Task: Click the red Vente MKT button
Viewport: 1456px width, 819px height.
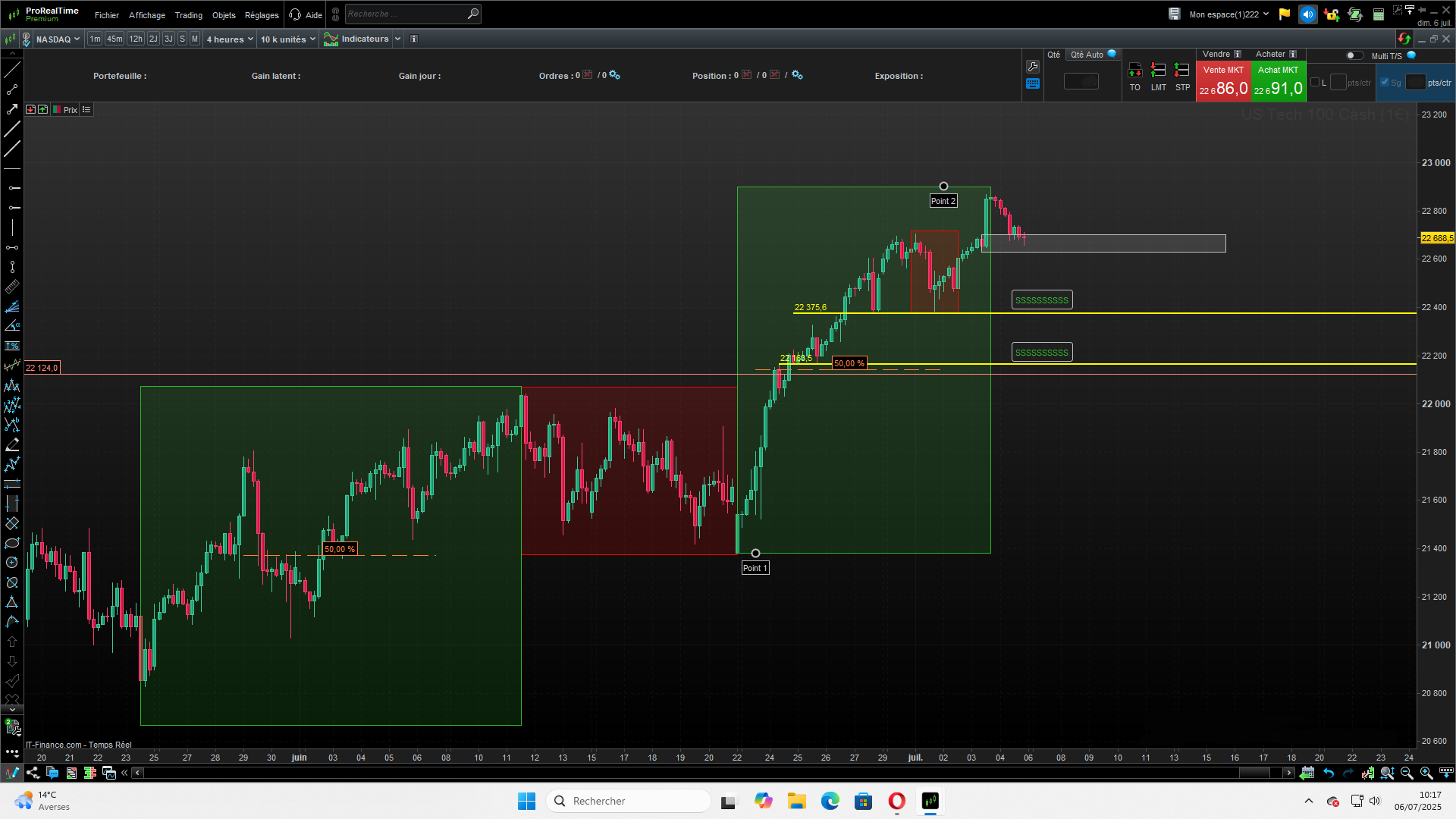Action: point(1223,82)
